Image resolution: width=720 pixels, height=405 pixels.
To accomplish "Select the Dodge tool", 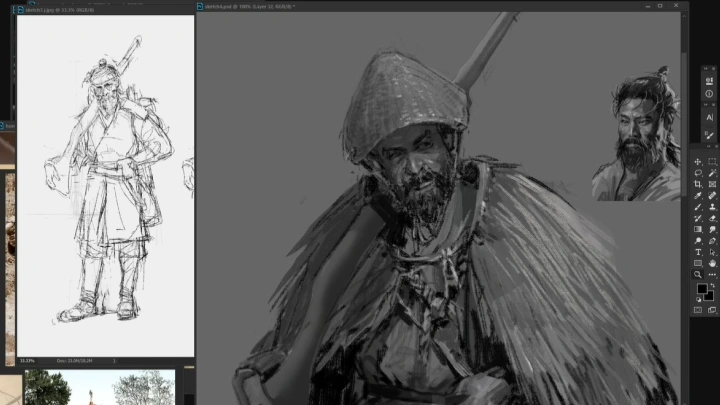I will point(698,241).
